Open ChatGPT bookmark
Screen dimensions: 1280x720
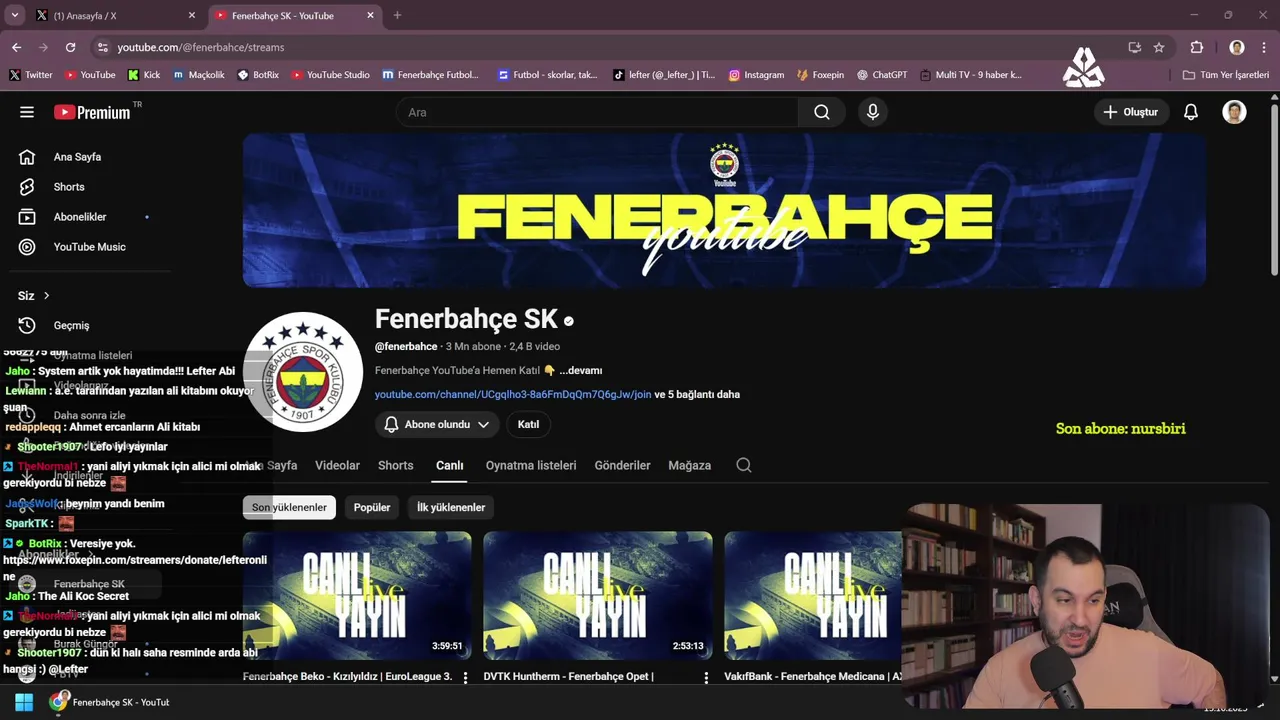[882, 75]
